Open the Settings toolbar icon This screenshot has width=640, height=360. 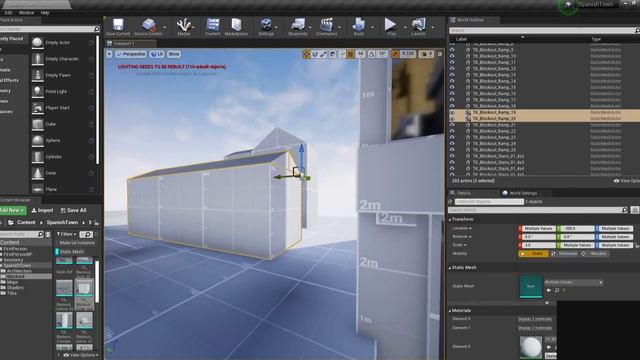tap(266, 27)
